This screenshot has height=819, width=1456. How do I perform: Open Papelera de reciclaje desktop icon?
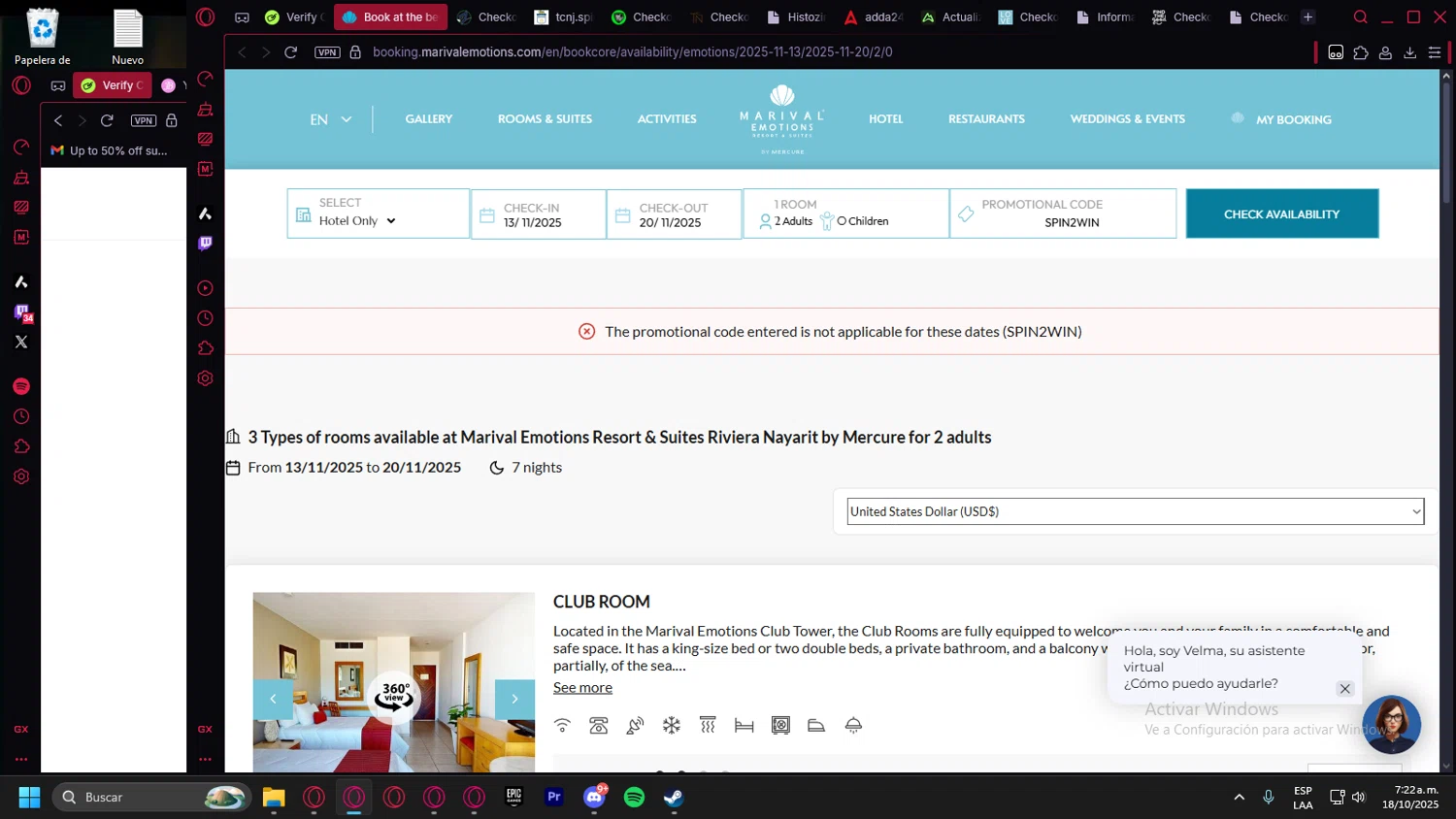(42, 37)
